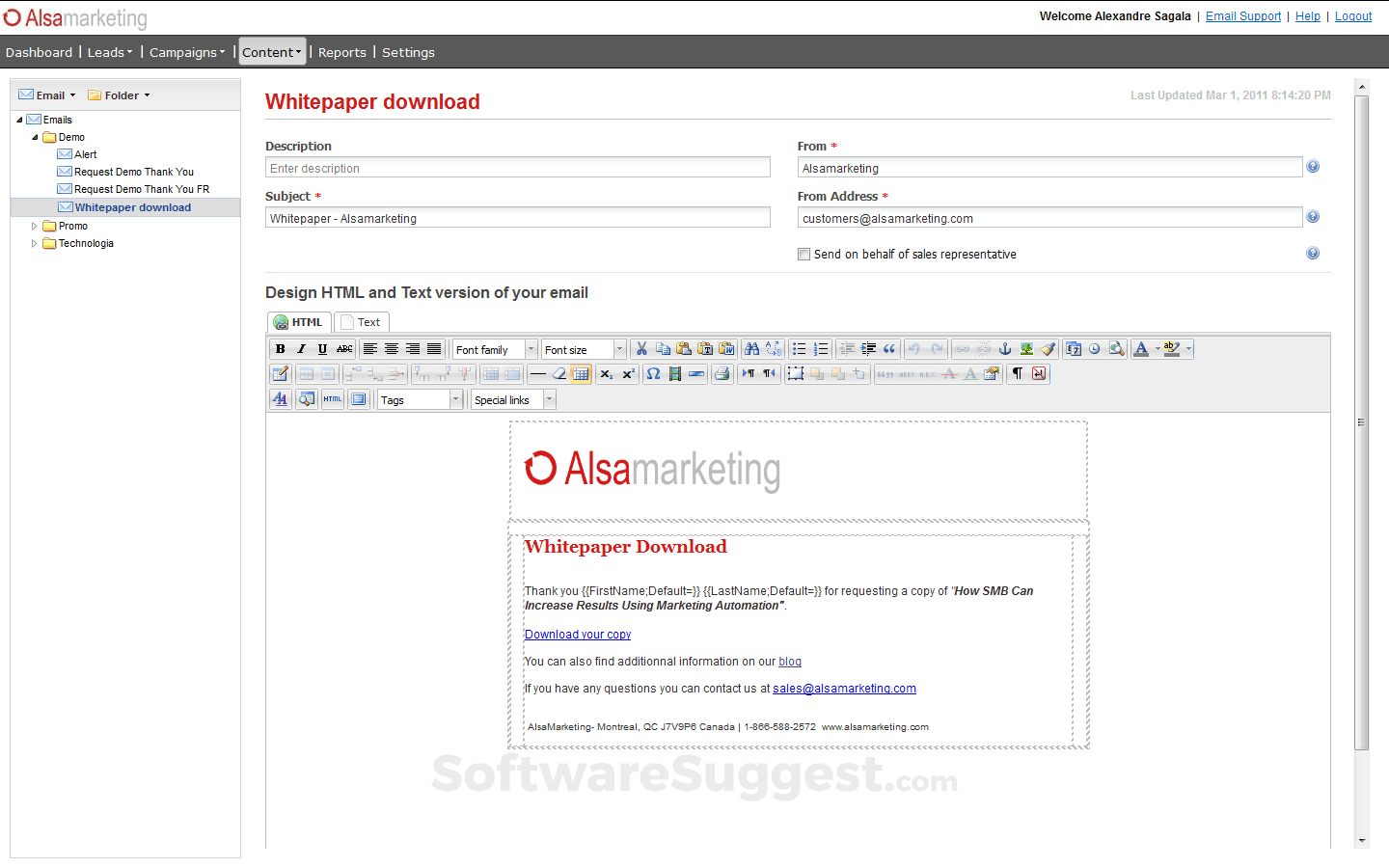
Task: Open HTML source editor icon
Action: 333,399
